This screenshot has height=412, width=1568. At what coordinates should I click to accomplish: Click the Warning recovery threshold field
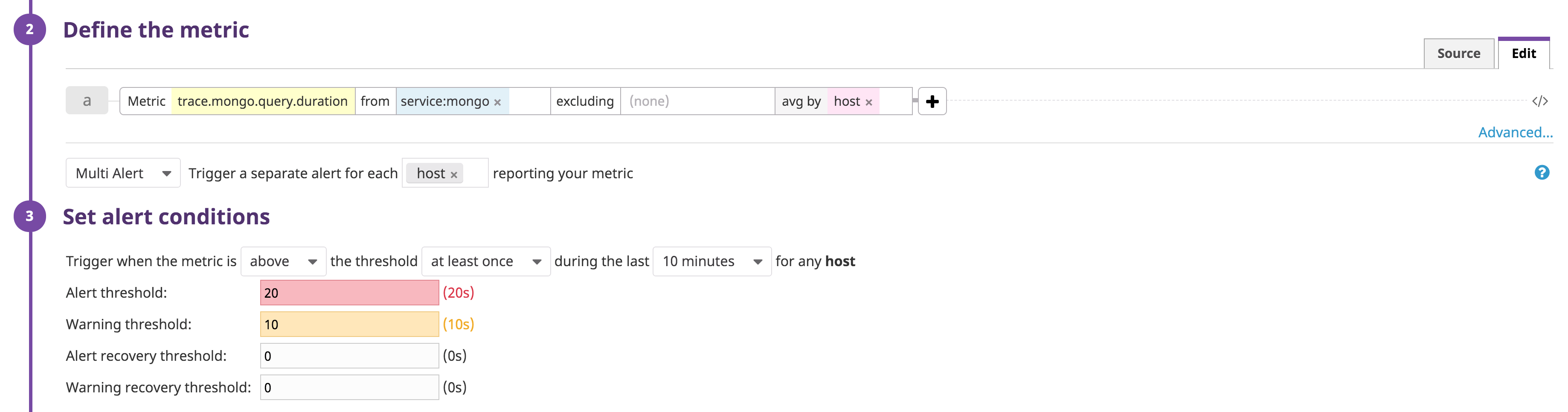point(349,387)
